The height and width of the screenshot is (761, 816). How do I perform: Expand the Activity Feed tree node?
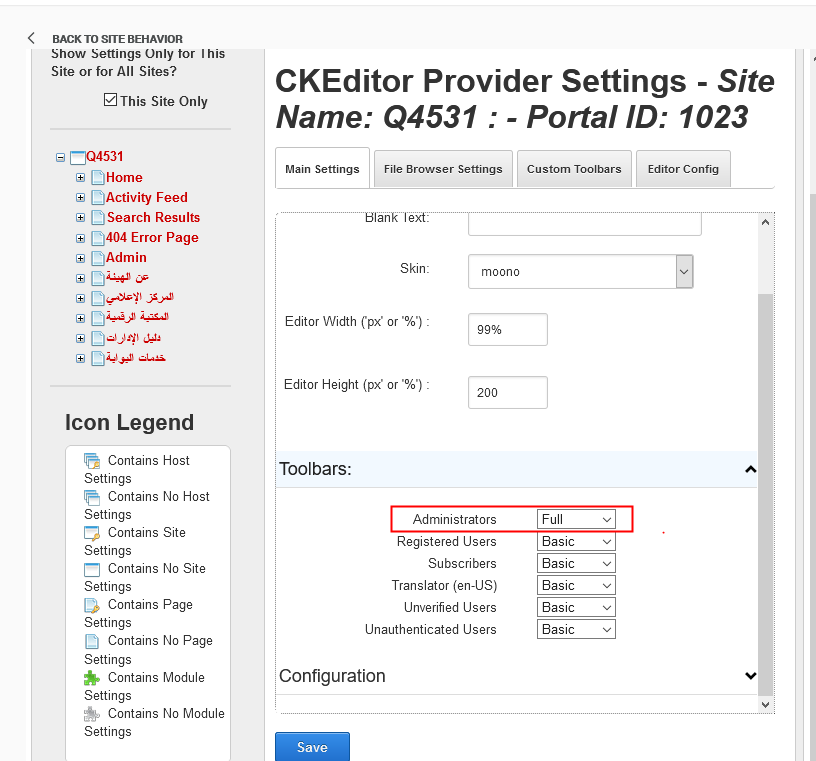(x=80, y=198)
